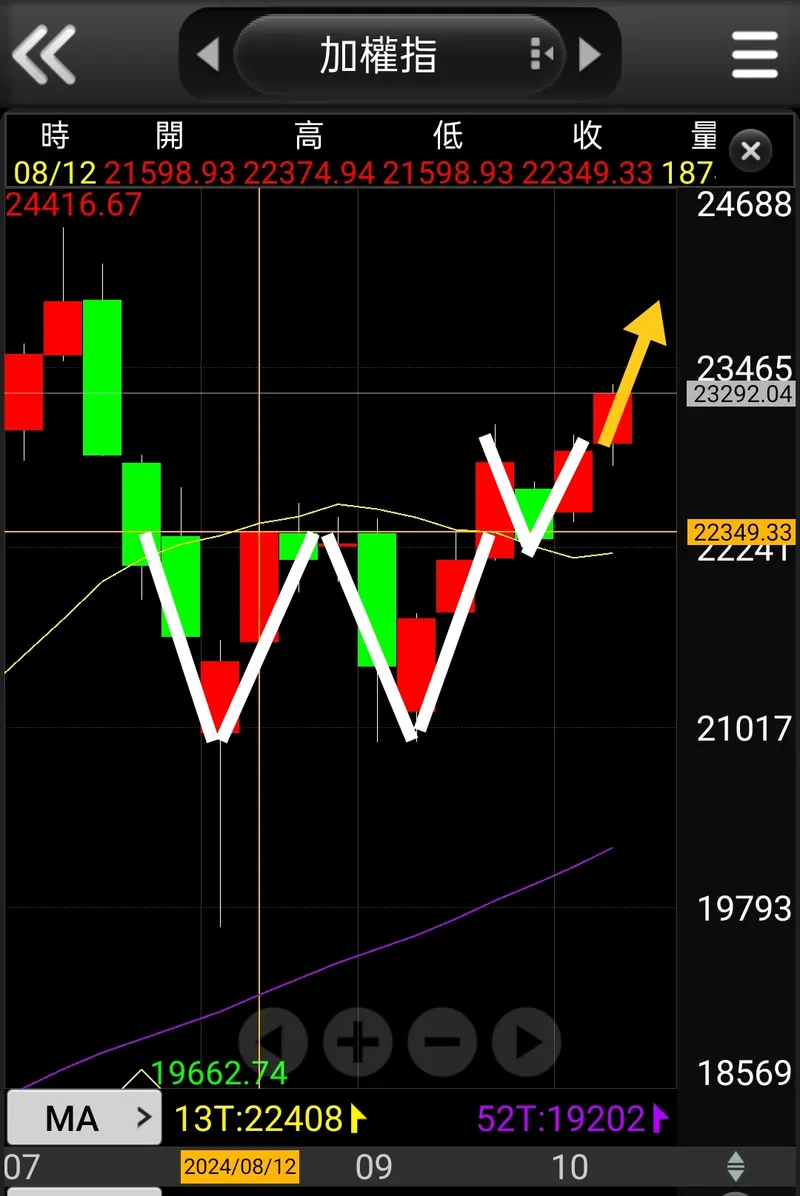Tap the double-chevron back icon
Image resolution: width=800 pixels, height=1196 pixels.
pos(44,54)
